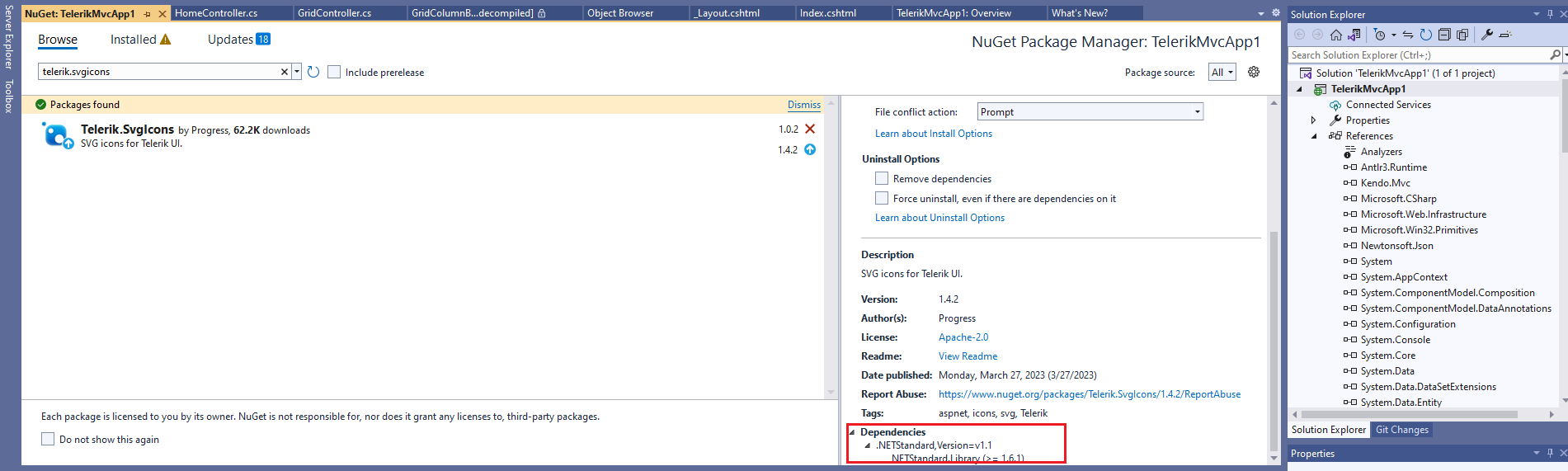The height and width of the screenshot is (471, 1568).
Task: Click the NuGet settings gear icon
Action: 1254,72
